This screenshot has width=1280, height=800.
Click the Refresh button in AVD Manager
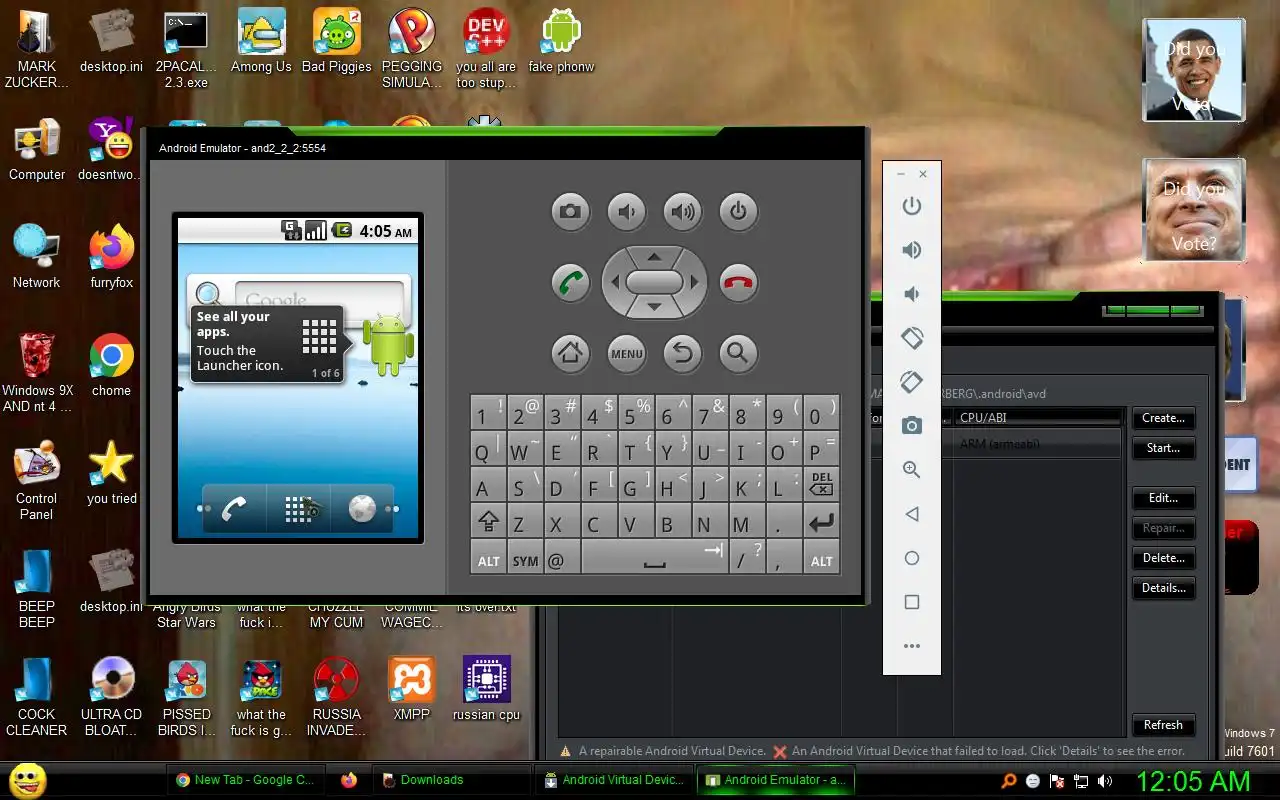click(x=1163, y=725)
